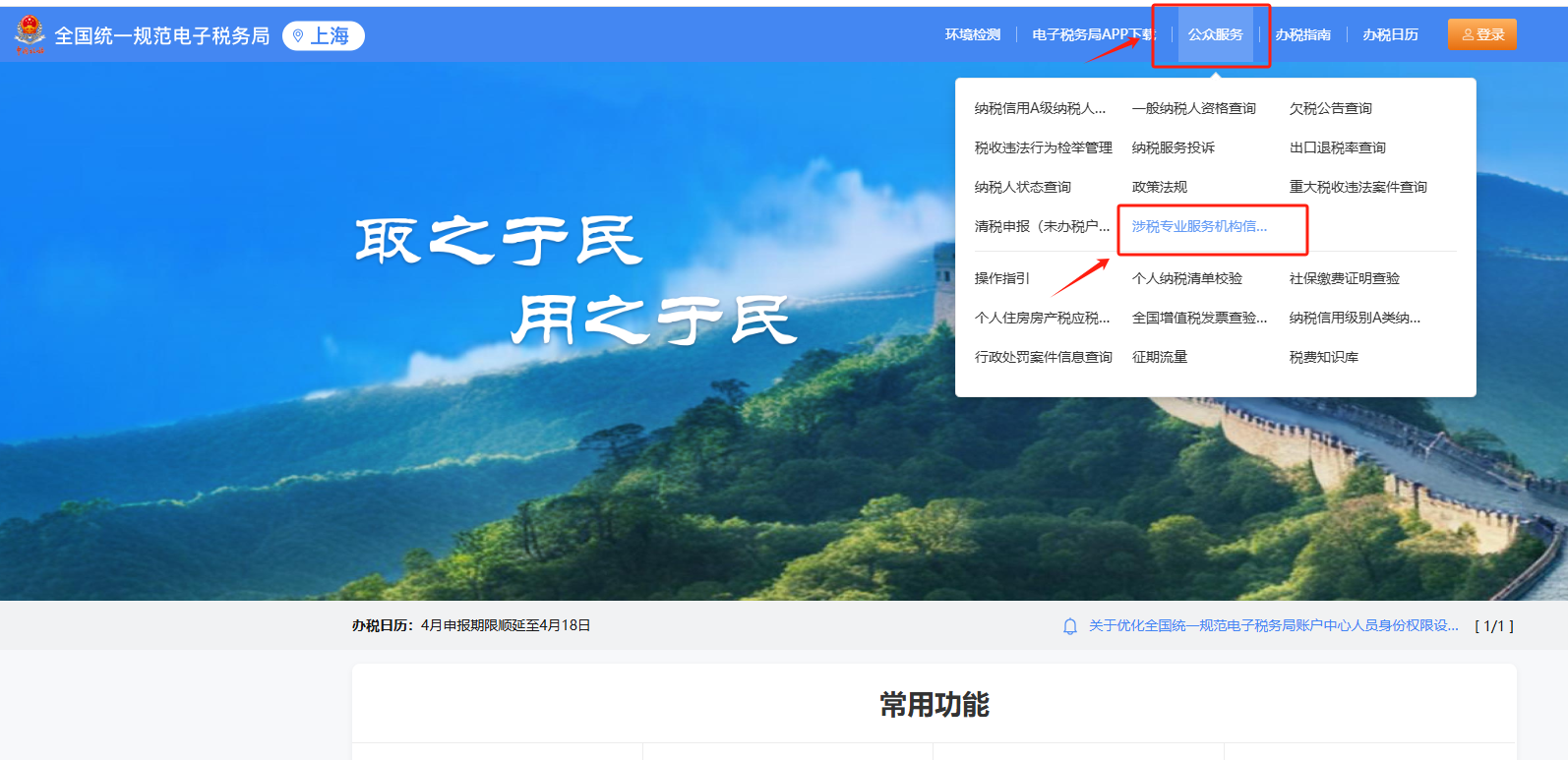1568x760 pixels.
Task: Click the 全国统一规范电子税务局 site title
Action: pos(161,36)
